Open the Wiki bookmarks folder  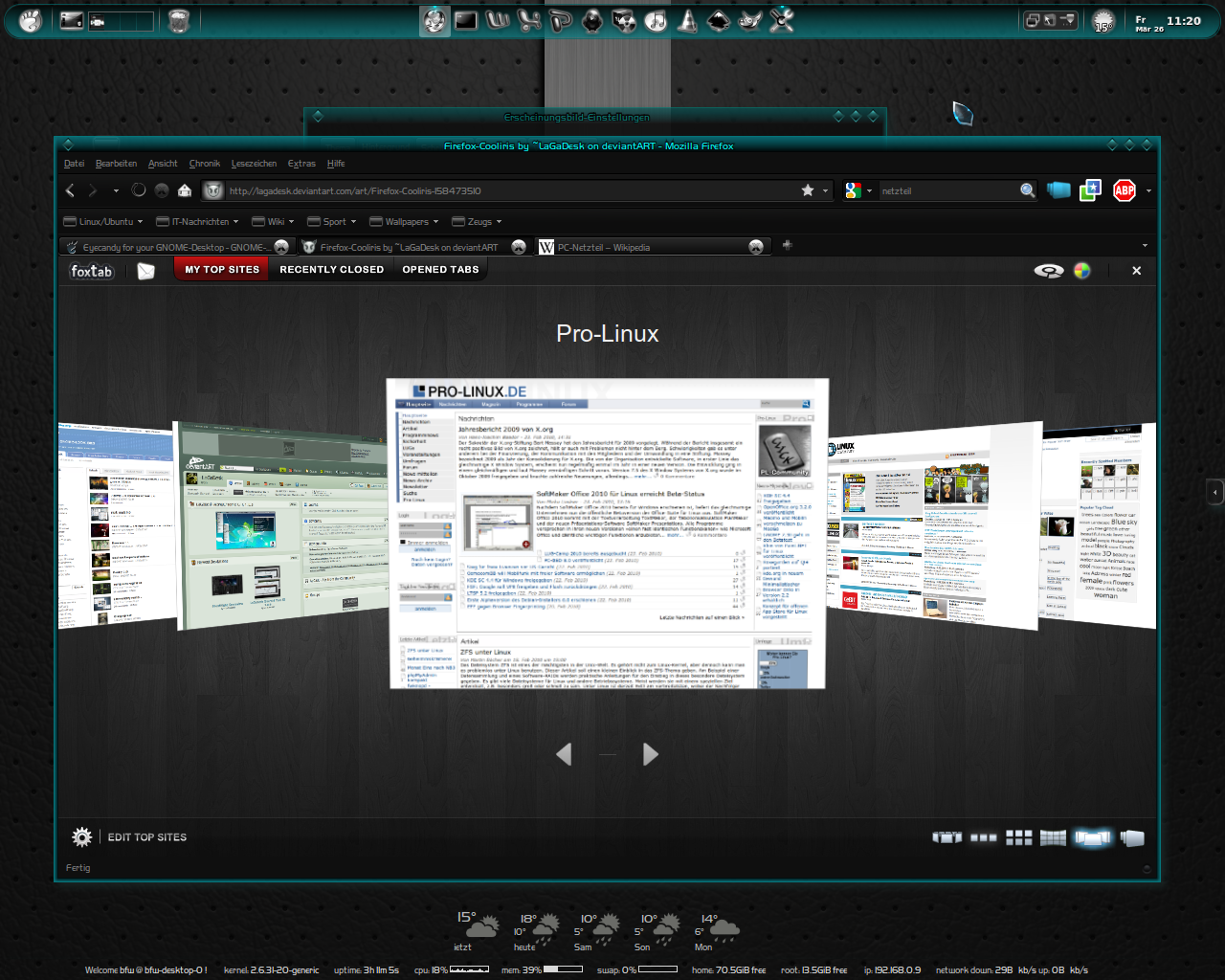(273, 221)
